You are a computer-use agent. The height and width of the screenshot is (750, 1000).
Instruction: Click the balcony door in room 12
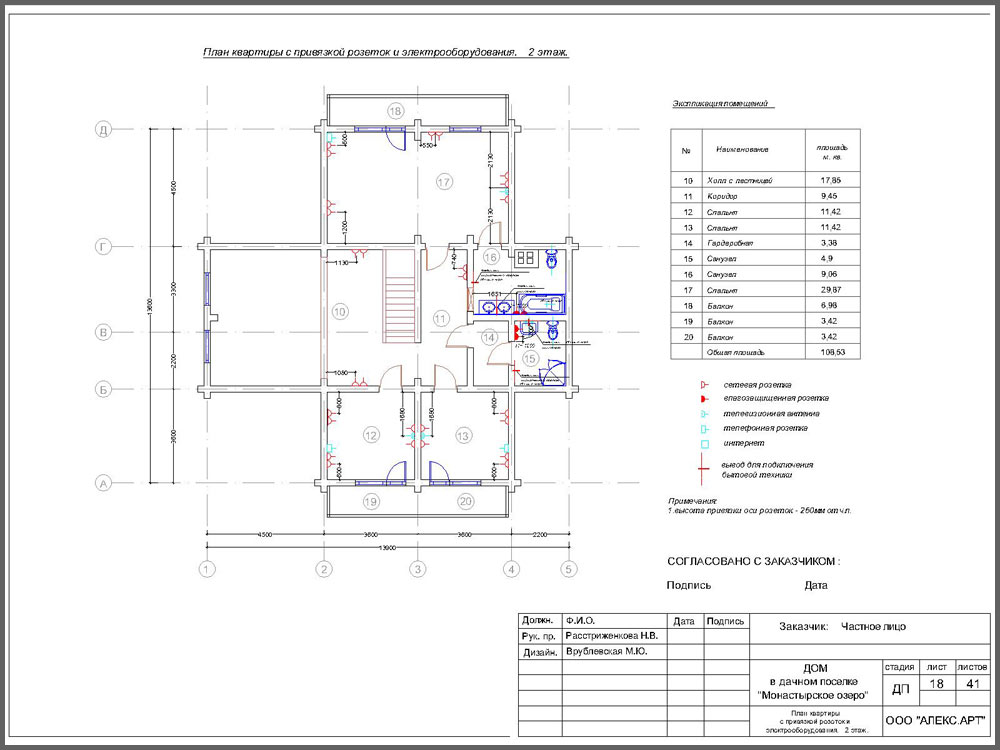[x=397, y=473]
